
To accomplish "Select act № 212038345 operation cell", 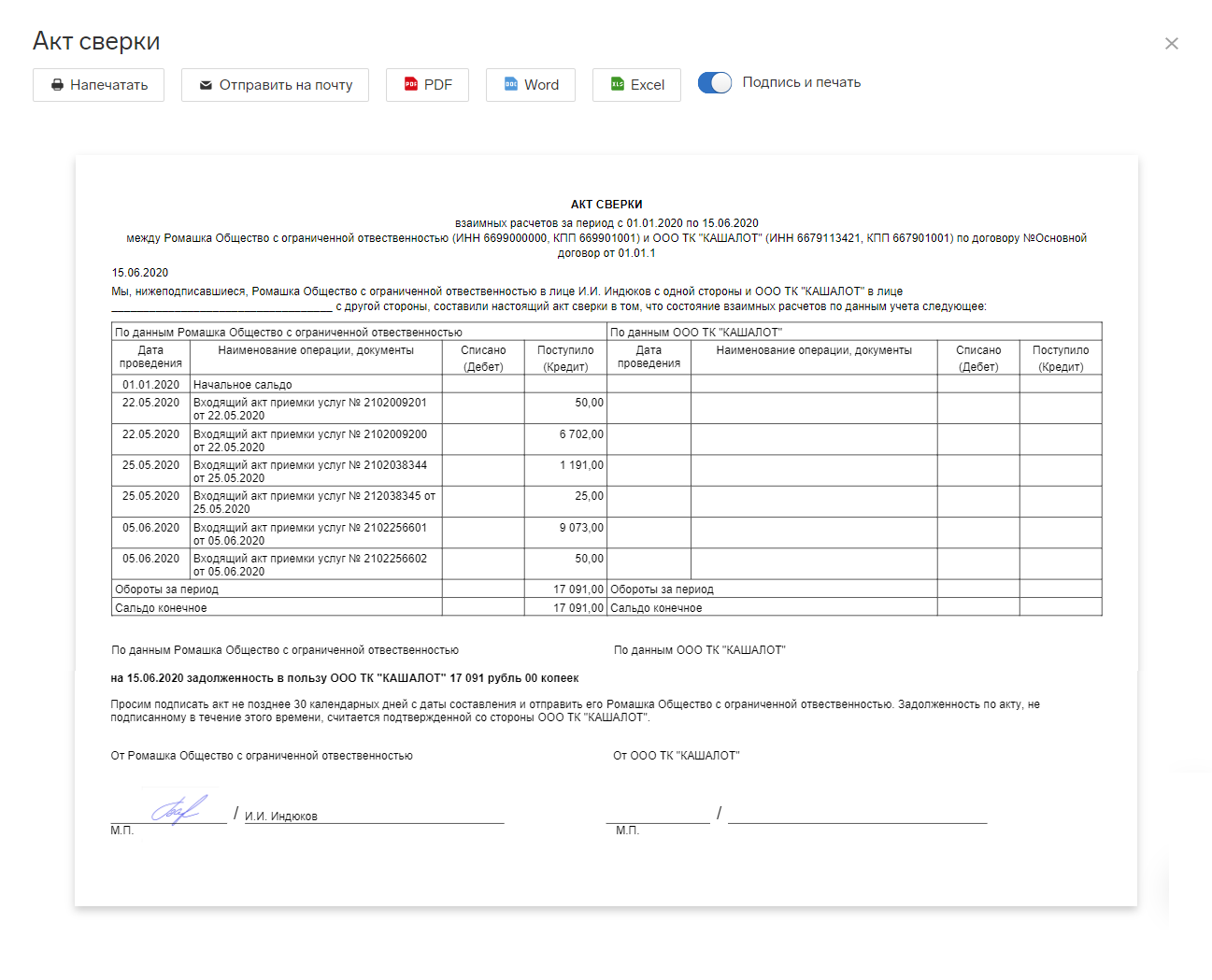I will point(317,502).
